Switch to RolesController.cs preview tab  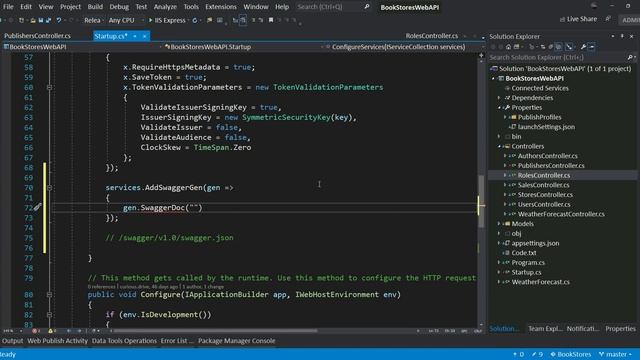click(x=432, y=36)
